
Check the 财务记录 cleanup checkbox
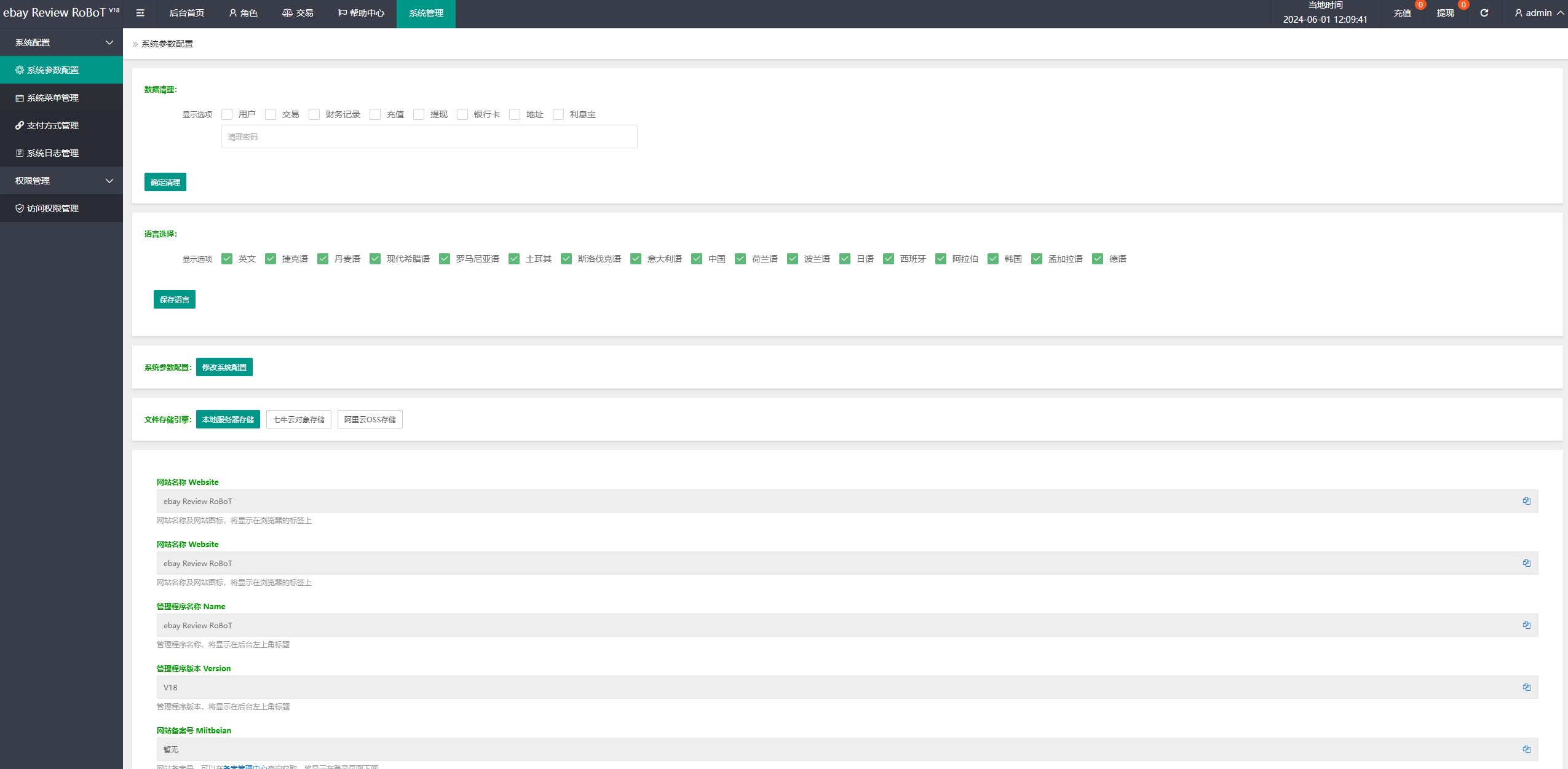pyautogui.click(x=314, y=114)
